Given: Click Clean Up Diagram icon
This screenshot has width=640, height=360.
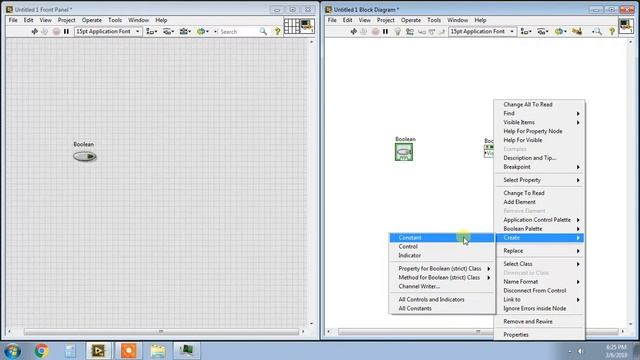Looking at the screenshot, I should pos(577,31).
